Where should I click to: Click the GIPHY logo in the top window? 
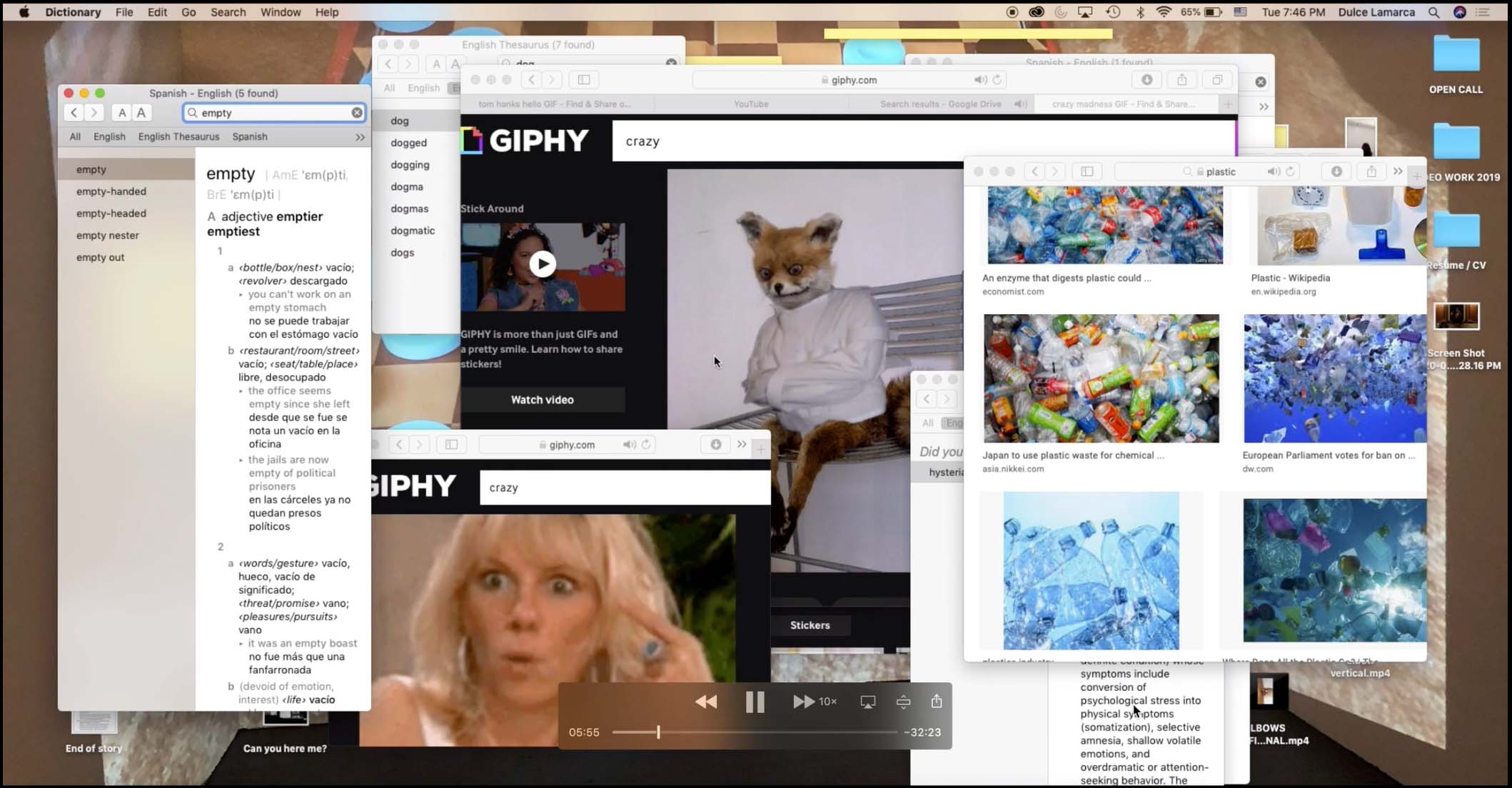(x=525, y=141)
